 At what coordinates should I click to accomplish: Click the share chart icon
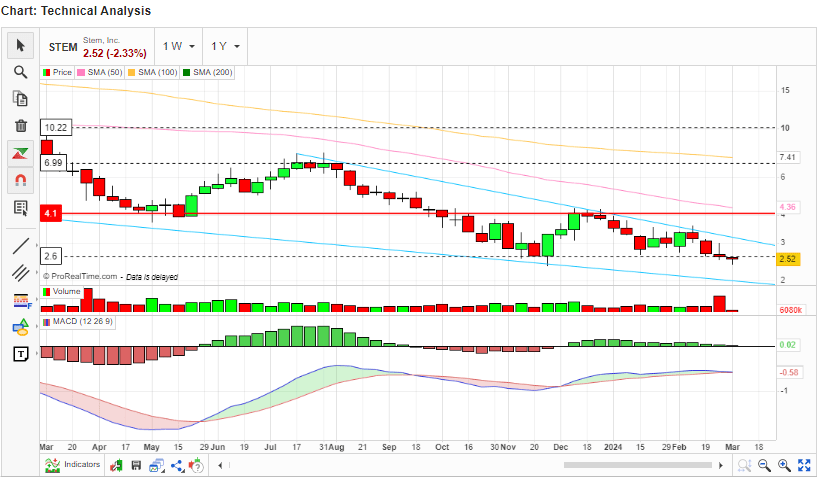[x=177, y=465]
